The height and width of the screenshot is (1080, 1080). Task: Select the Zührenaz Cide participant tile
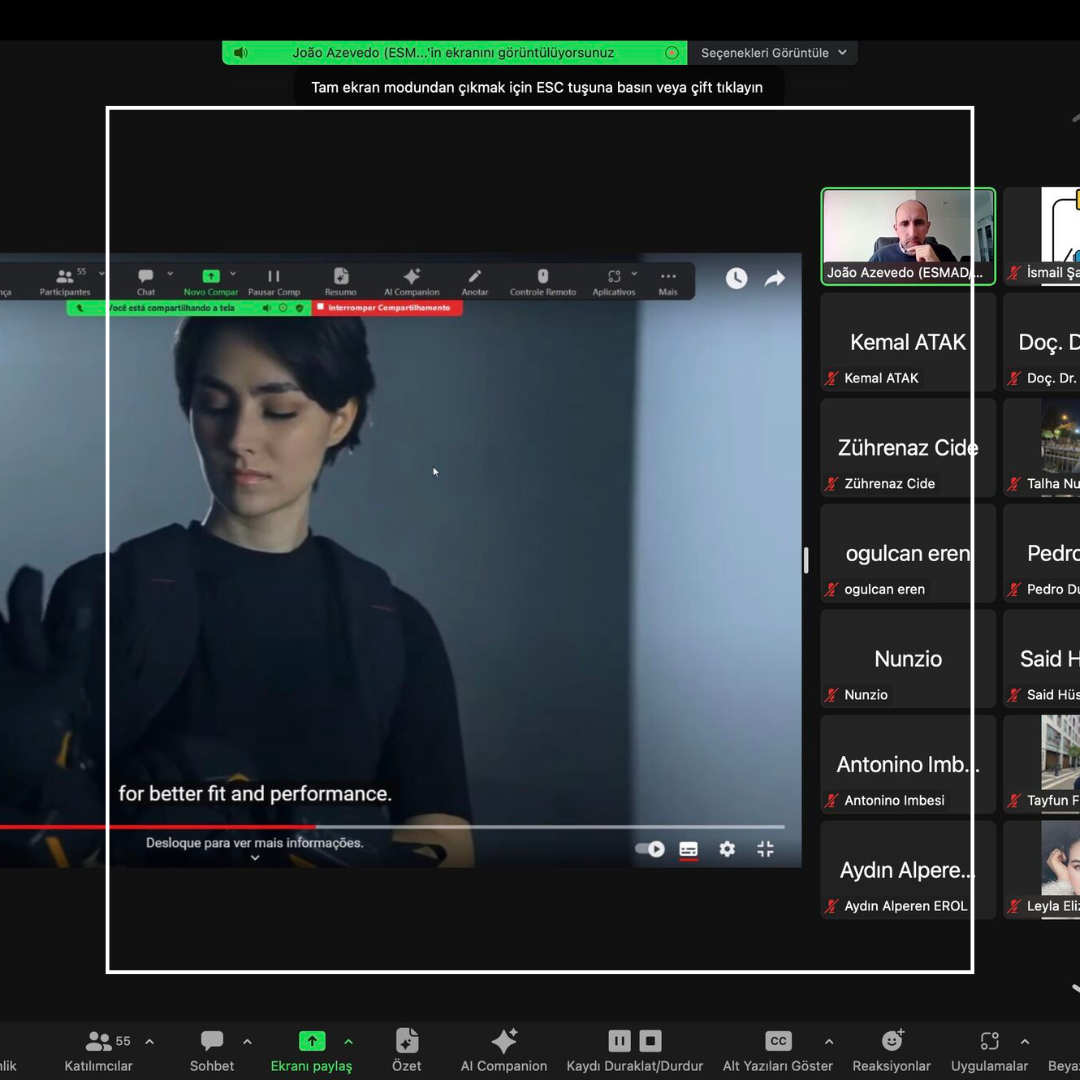(908, 447)
